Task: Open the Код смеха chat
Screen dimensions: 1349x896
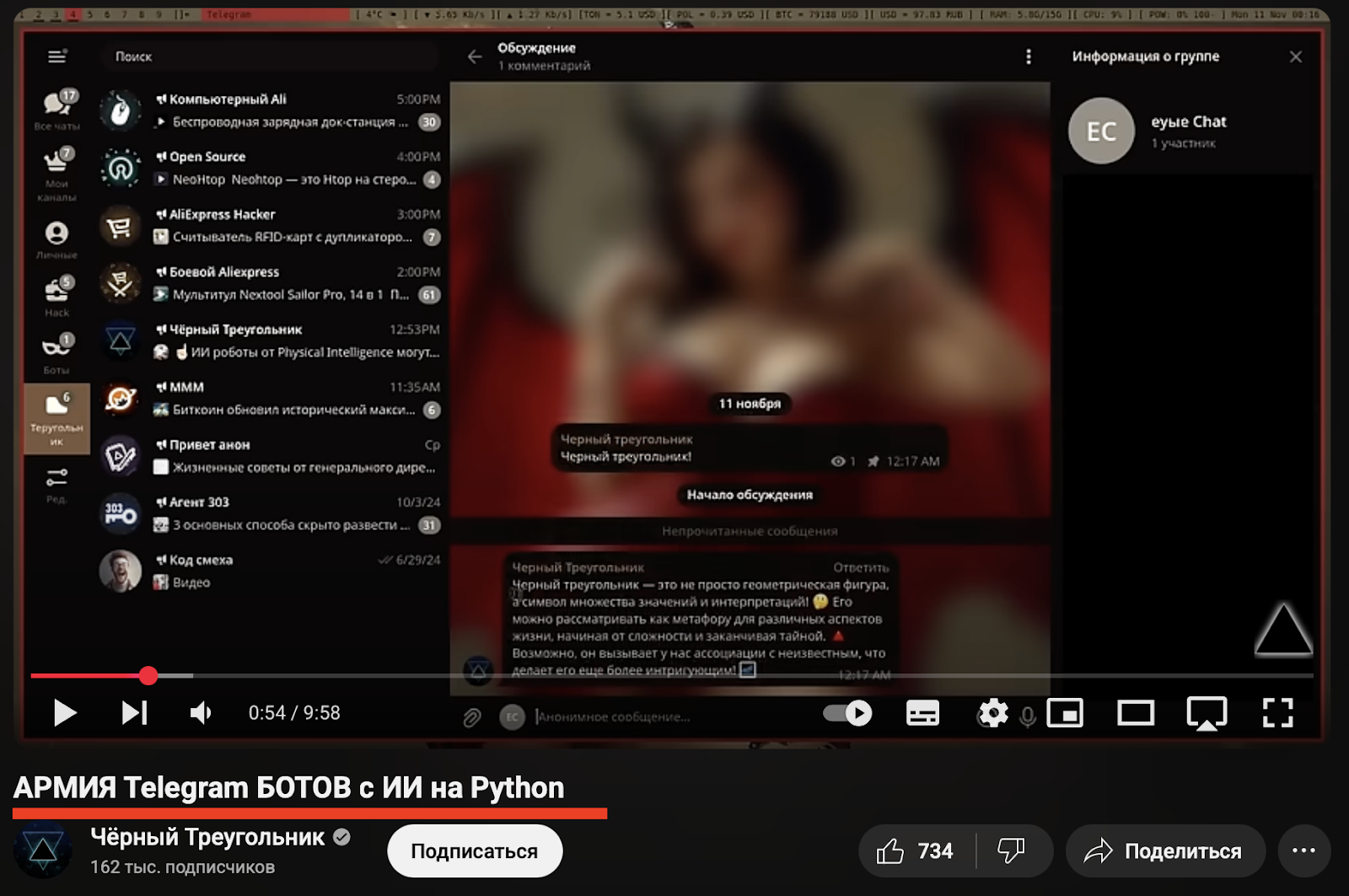Action: [270, 571]
